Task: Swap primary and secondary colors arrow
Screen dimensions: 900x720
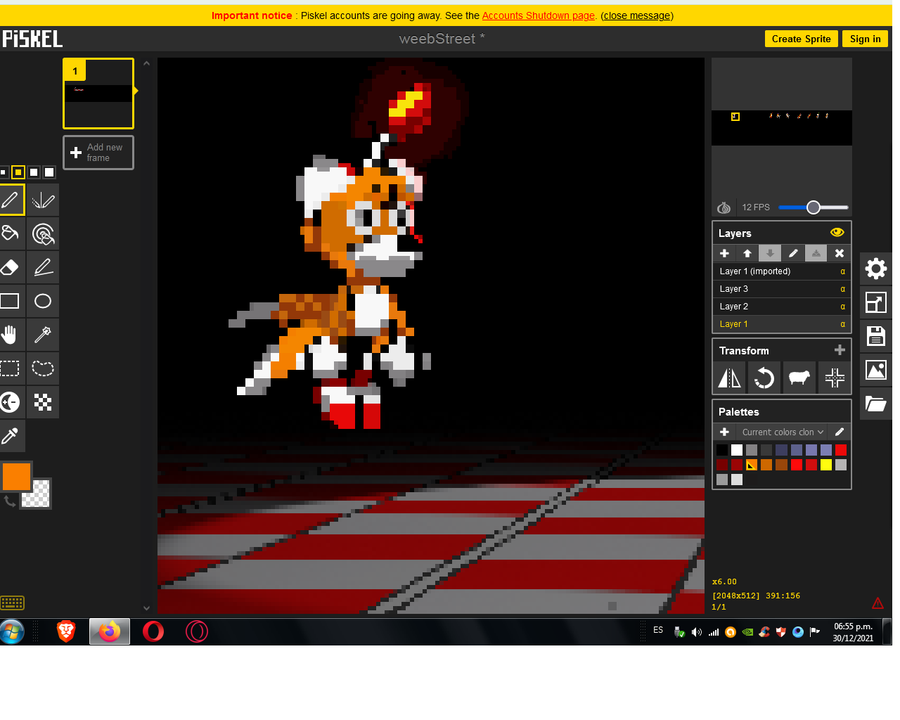Action: 9,501
